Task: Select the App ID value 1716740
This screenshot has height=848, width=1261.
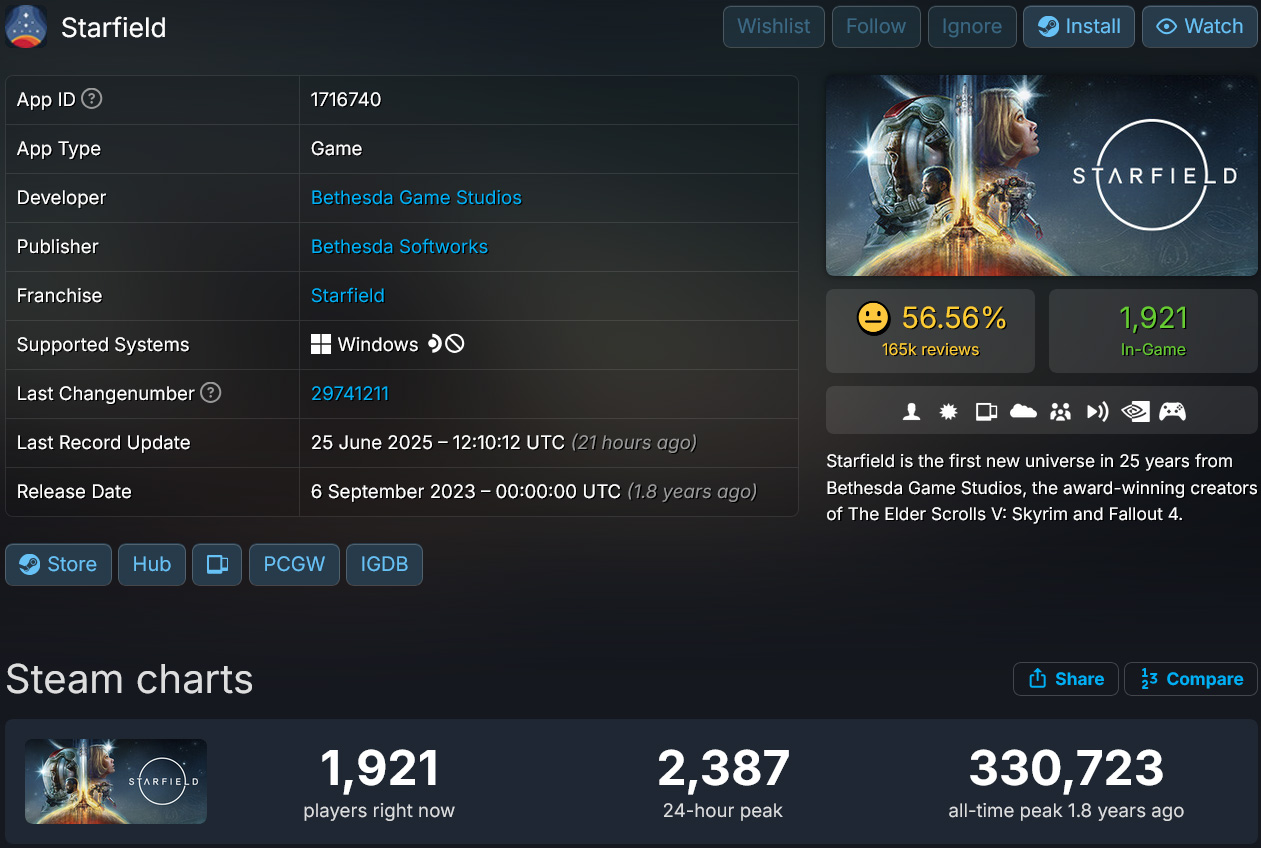Action: pyautogui.click(x=346, y=100)
